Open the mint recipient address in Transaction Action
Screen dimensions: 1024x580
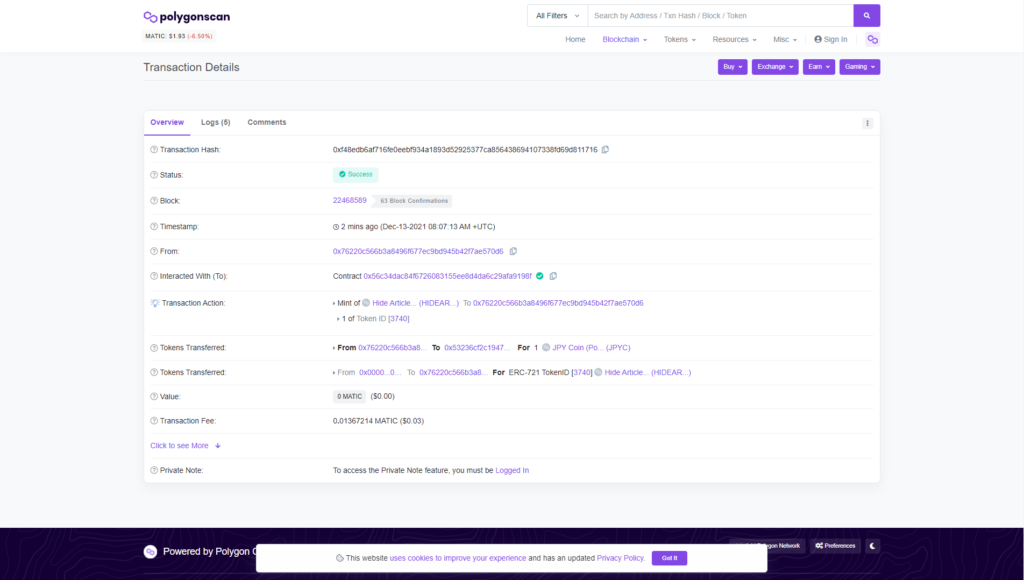pyautogui.click(x=558, y=303)
